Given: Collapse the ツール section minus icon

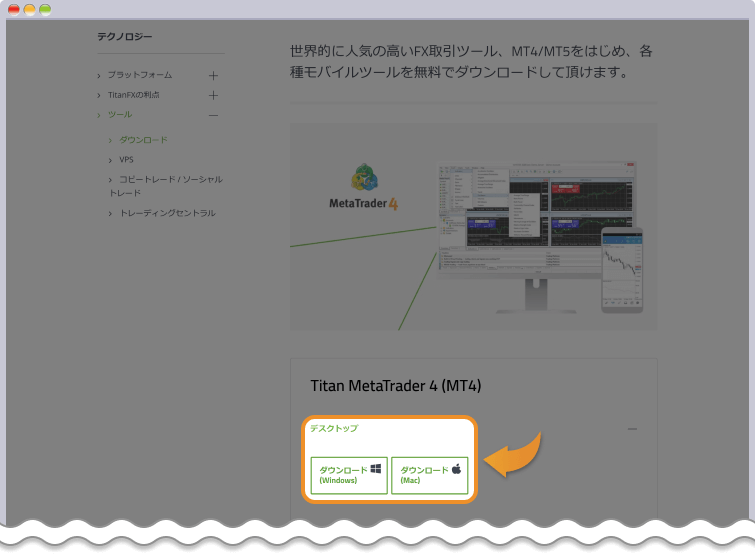Looking at the screenshot, I should [x=213, y=116].
